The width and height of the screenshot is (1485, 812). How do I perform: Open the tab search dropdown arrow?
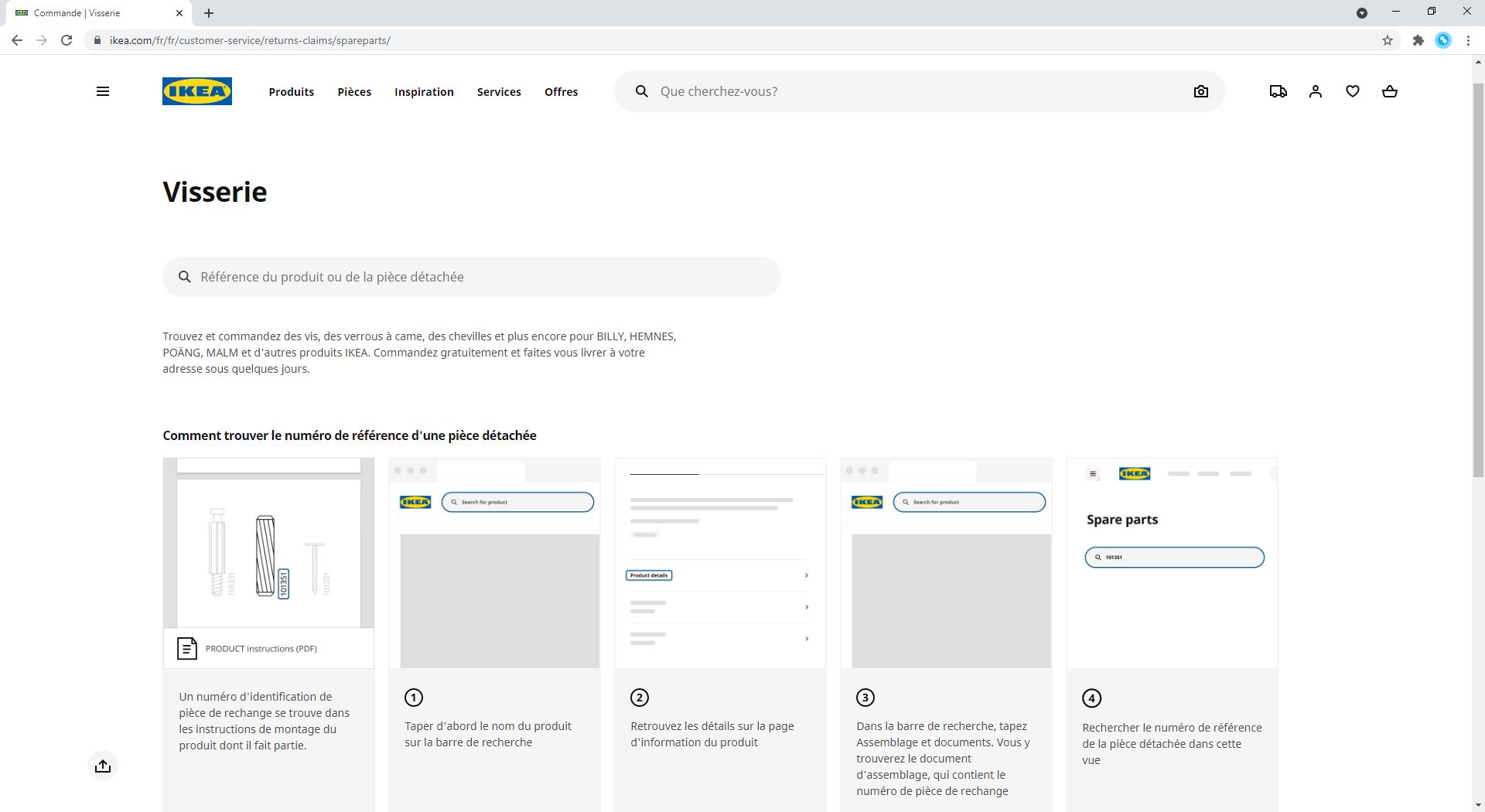pos(1362,13)
